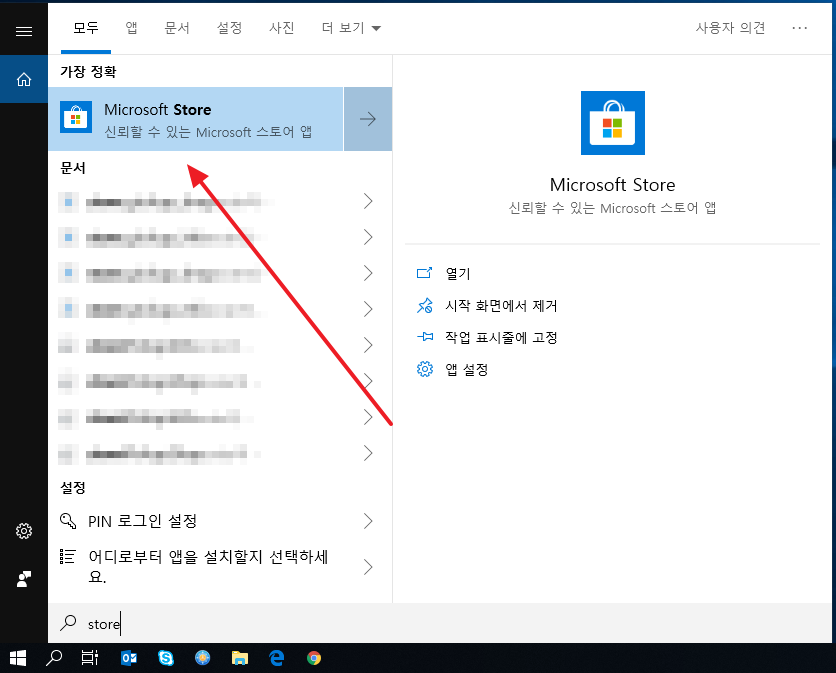Select the Home icon in the sidebar
This screenshot has height=673, width=836.
point(23,79)
